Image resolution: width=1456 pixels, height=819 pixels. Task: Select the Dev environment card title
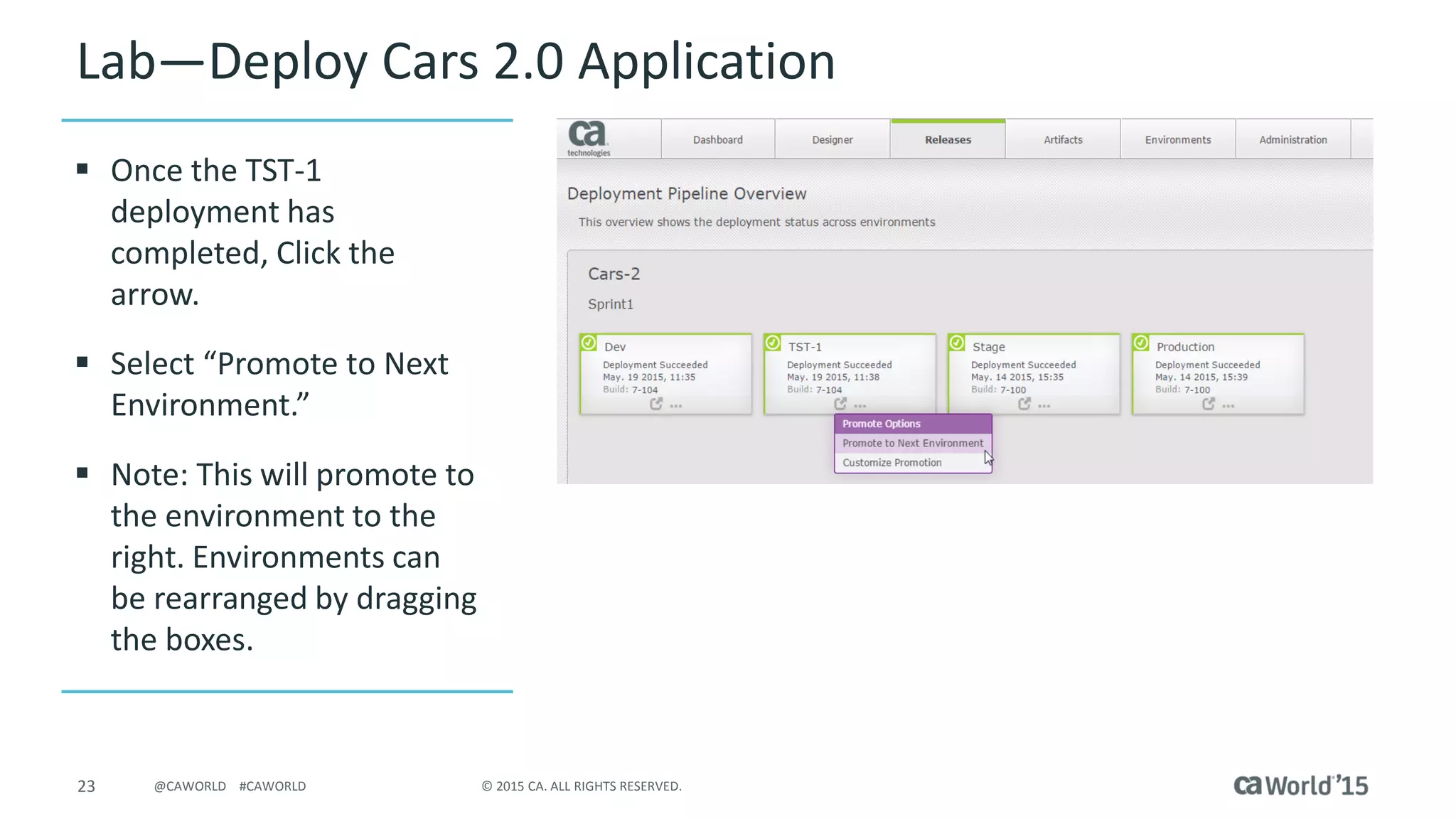[615, 347]
